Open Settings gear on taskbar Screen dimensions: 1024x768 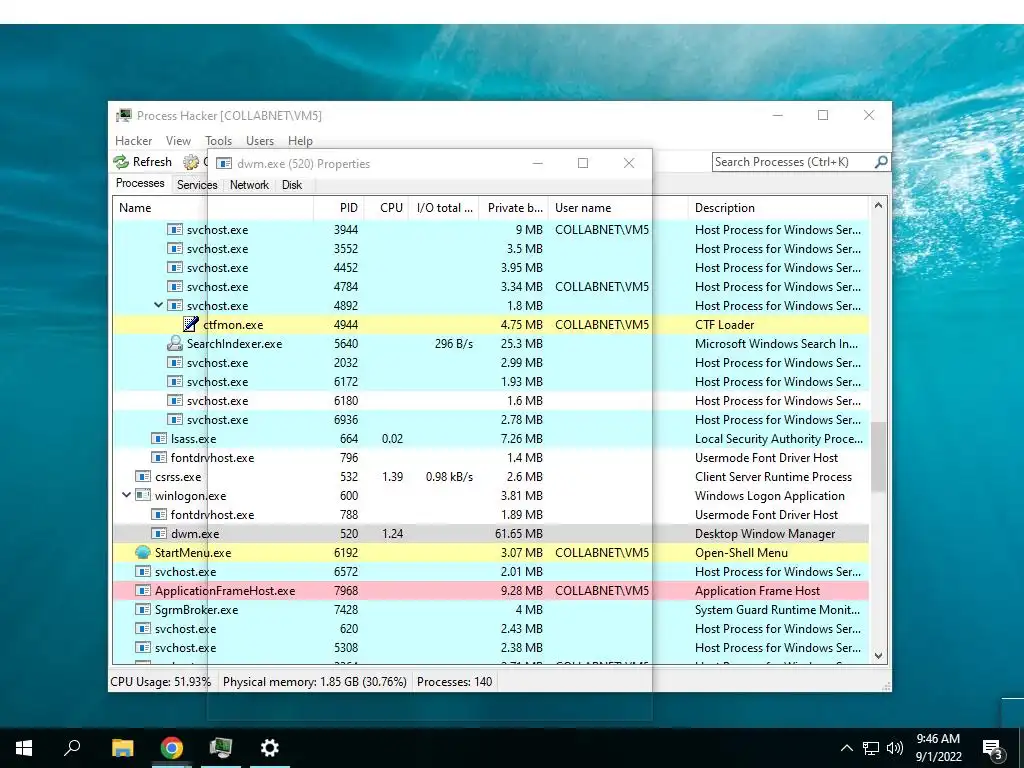[270, 748]
